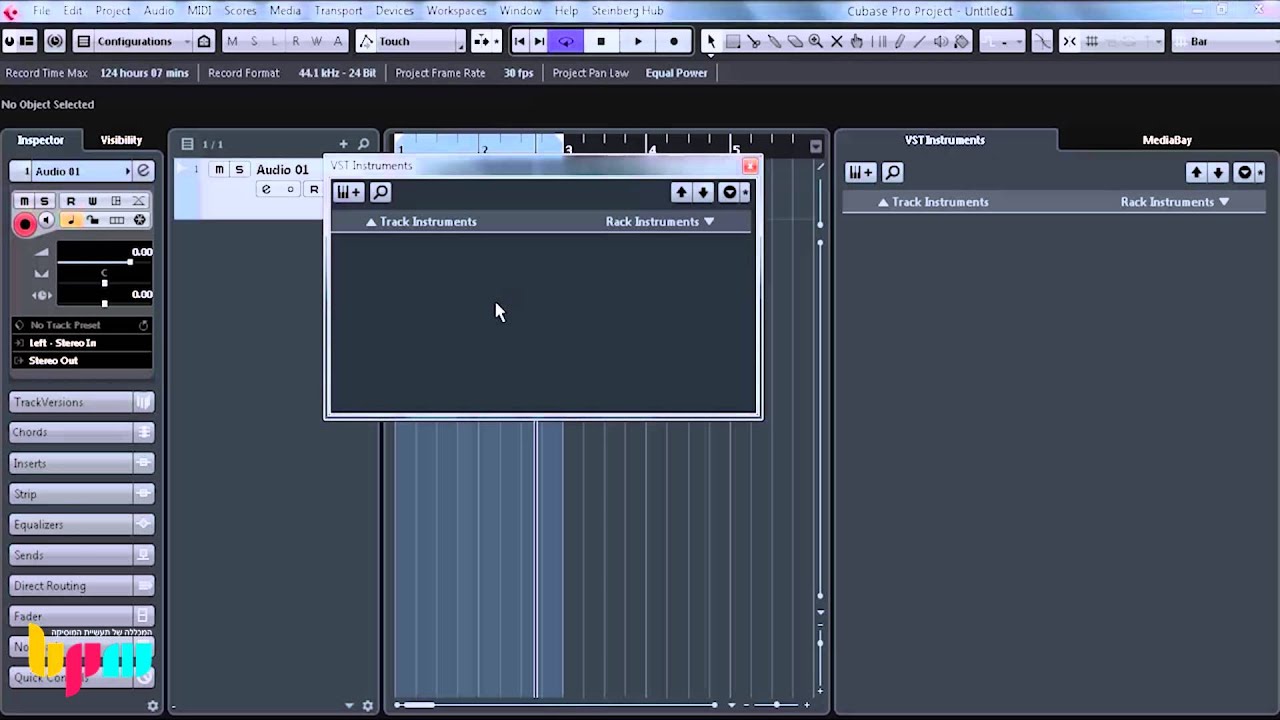Open the File menu
1280x720 pixels.
point(41,10)
